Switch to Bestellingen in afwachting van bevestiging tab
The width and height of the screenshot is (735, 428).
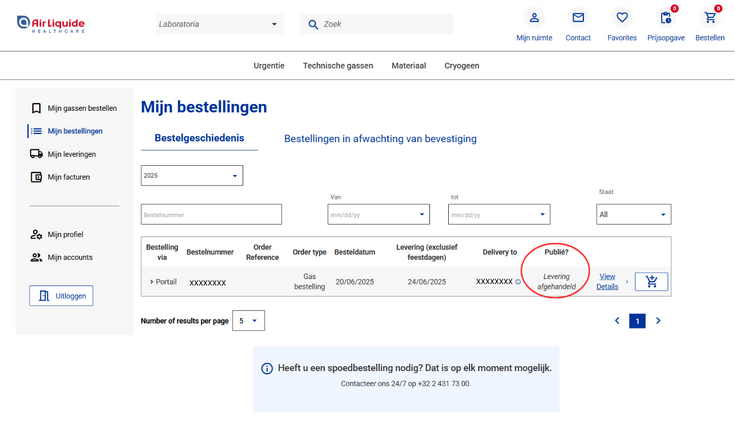380,139
